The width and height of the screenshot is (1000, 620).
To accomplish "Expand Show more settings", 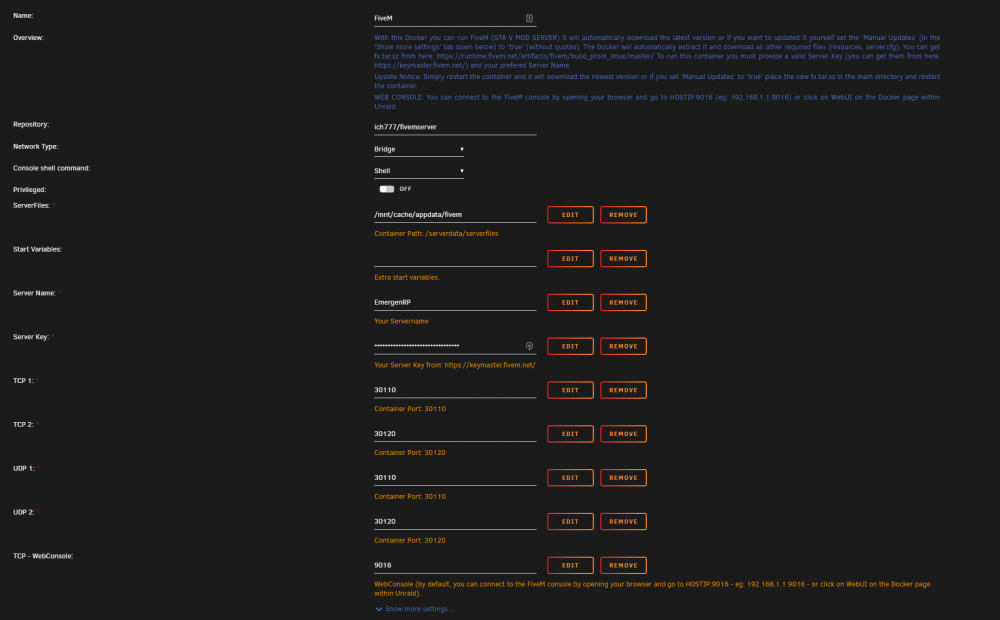I will (x=415, y=609).
